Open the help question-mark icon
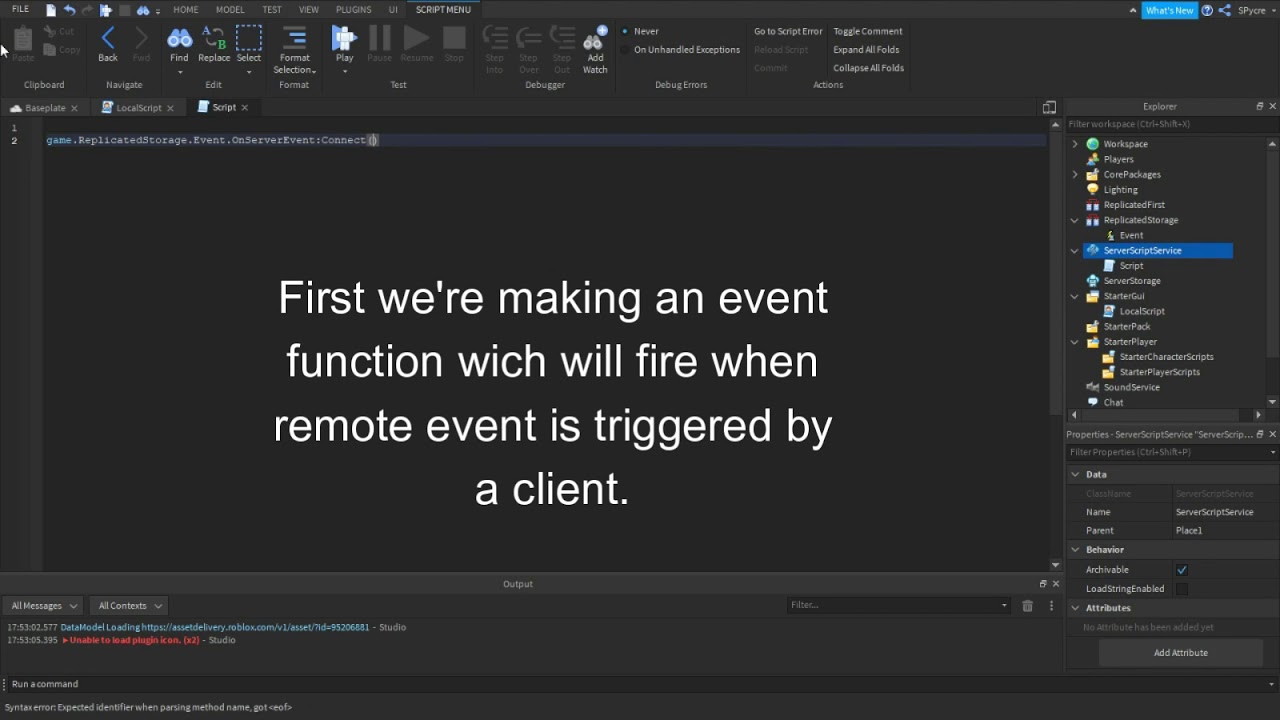This screenshot has height=720, width=1280. point(1207,10)
